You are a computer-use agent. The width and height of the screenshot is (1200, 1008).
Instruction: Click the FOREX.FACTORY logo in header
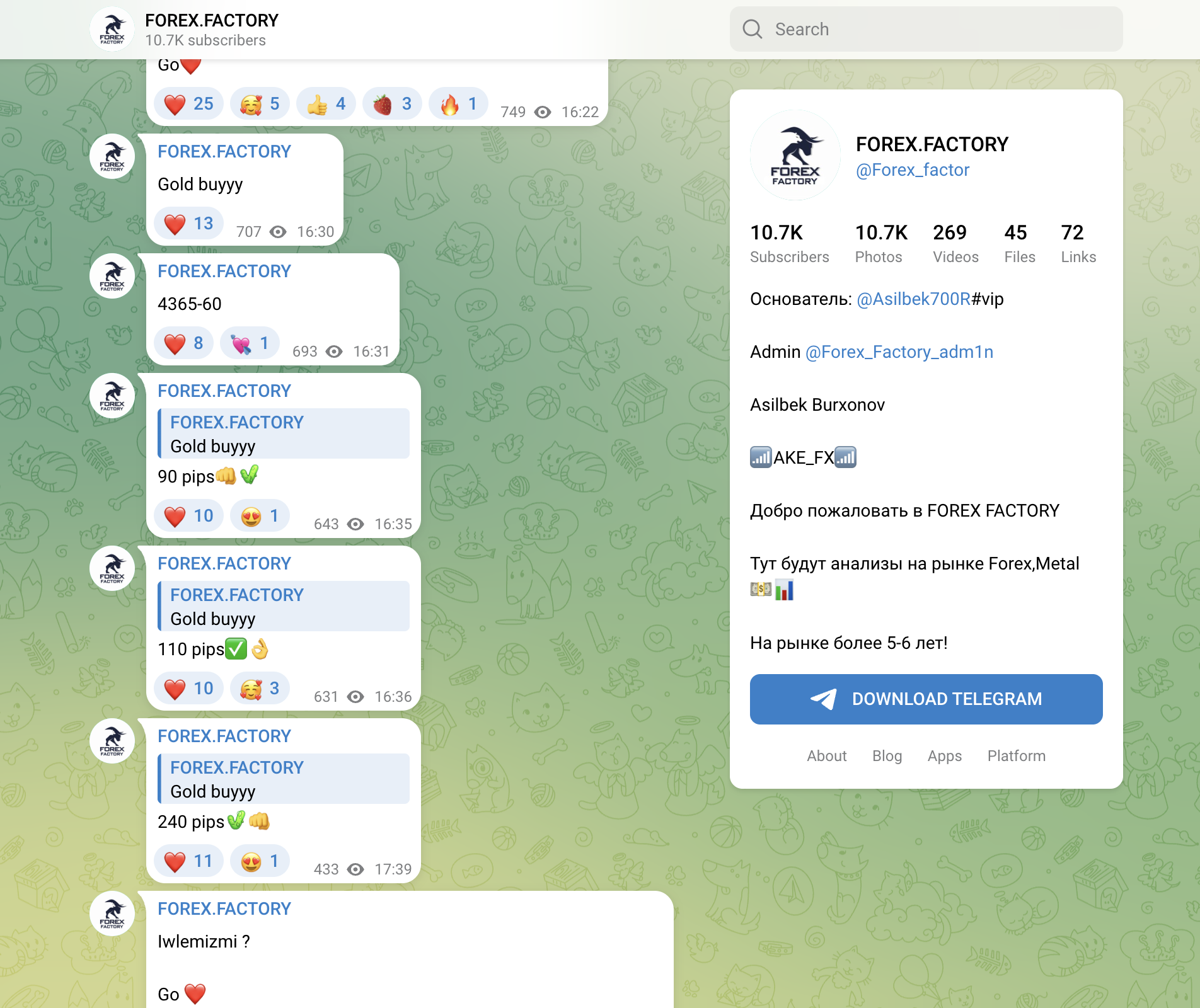(x=112, y=29)
